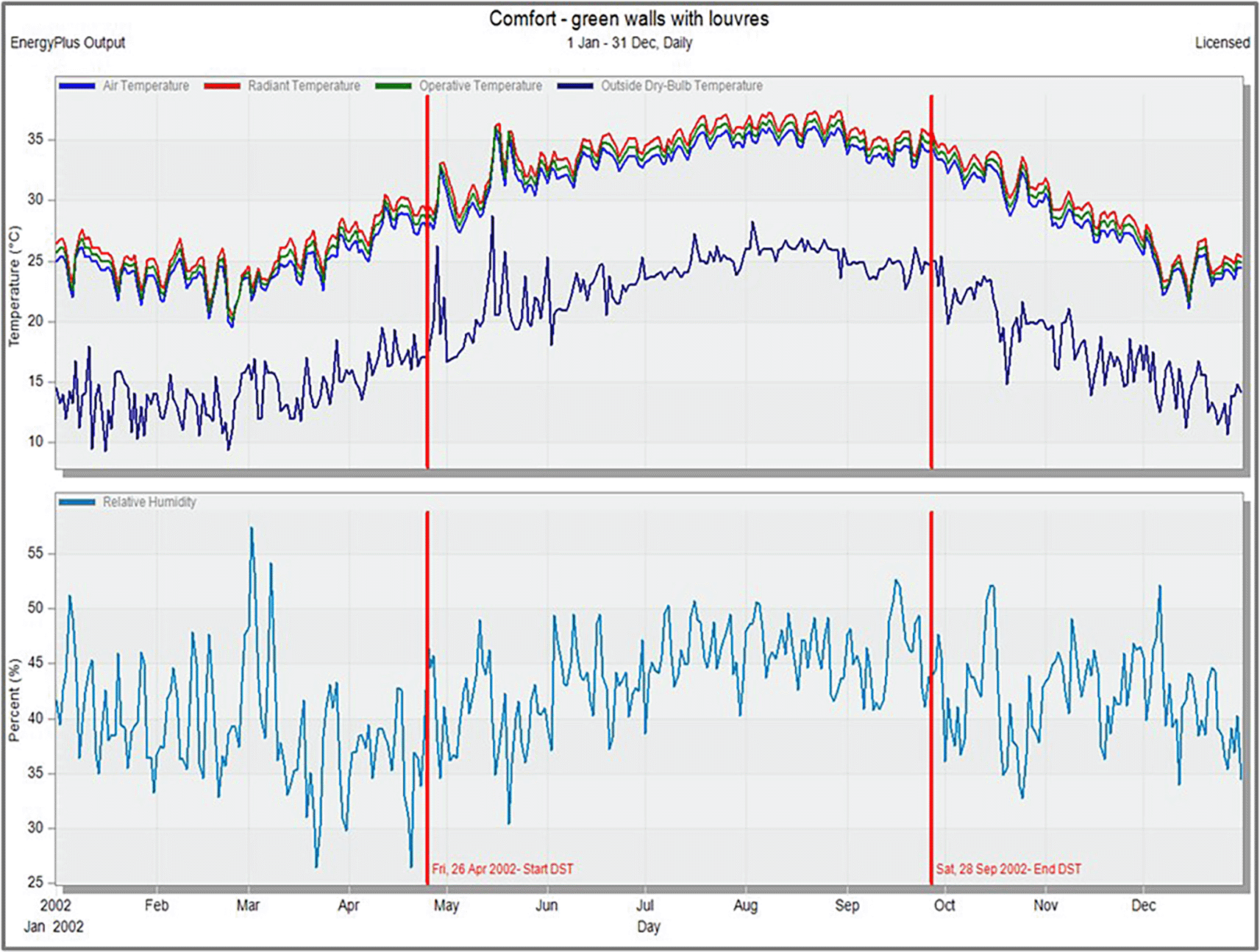
Task: Click the '1 Jan - 31 Dec, Daily' subtitle
Action: click(x=630, y=43)
